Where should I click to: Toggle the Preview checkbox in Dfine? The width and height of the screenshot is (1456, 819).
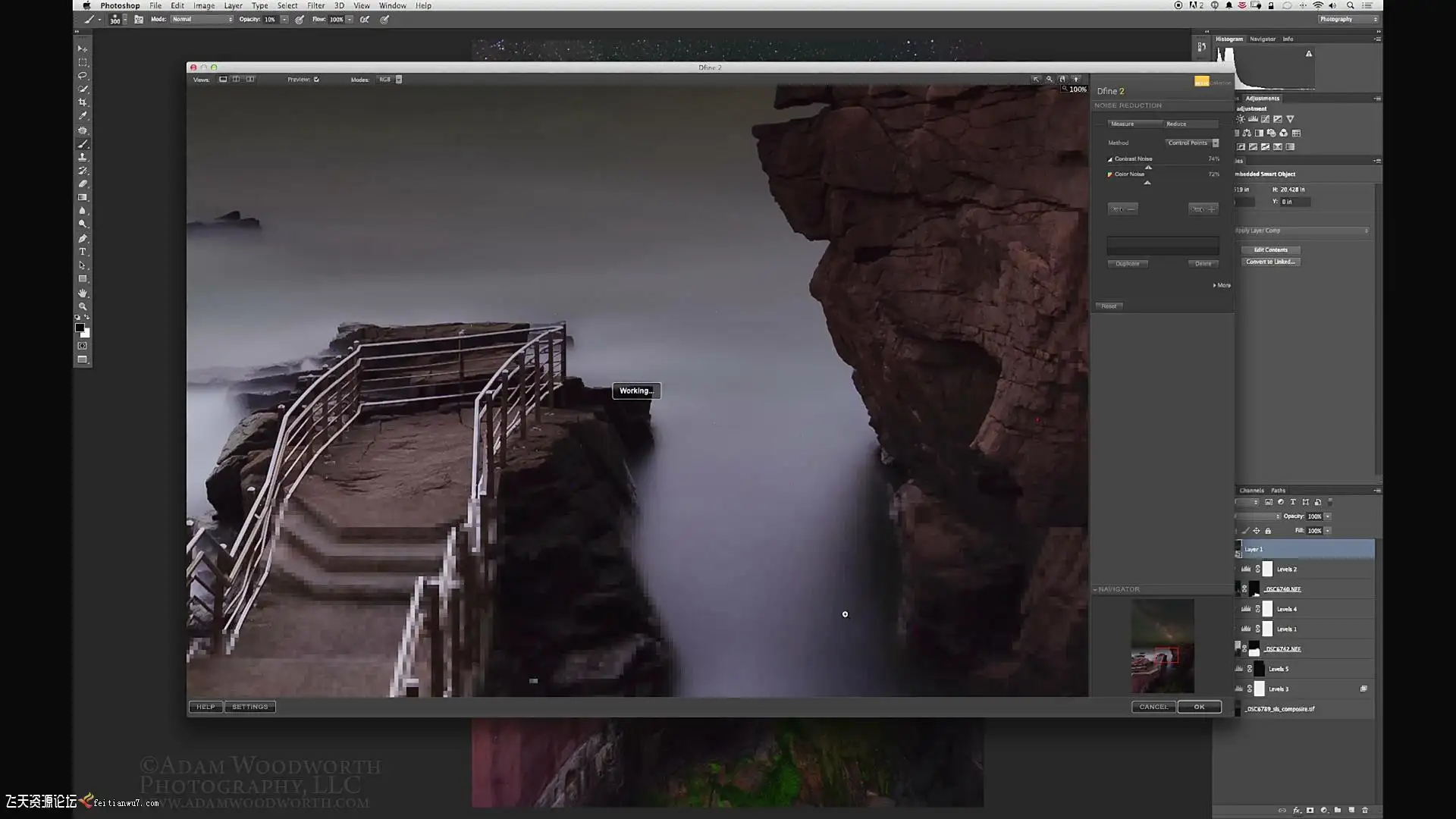tap(316, 80)
